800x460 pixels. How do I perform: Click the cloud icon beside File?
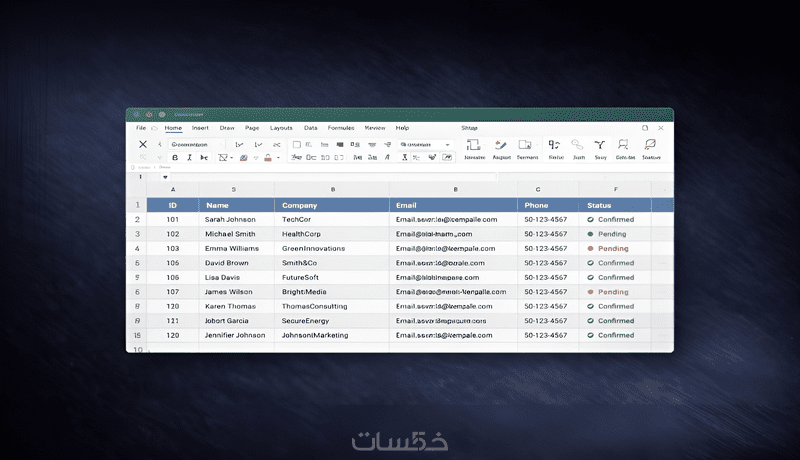click(154, 128)
